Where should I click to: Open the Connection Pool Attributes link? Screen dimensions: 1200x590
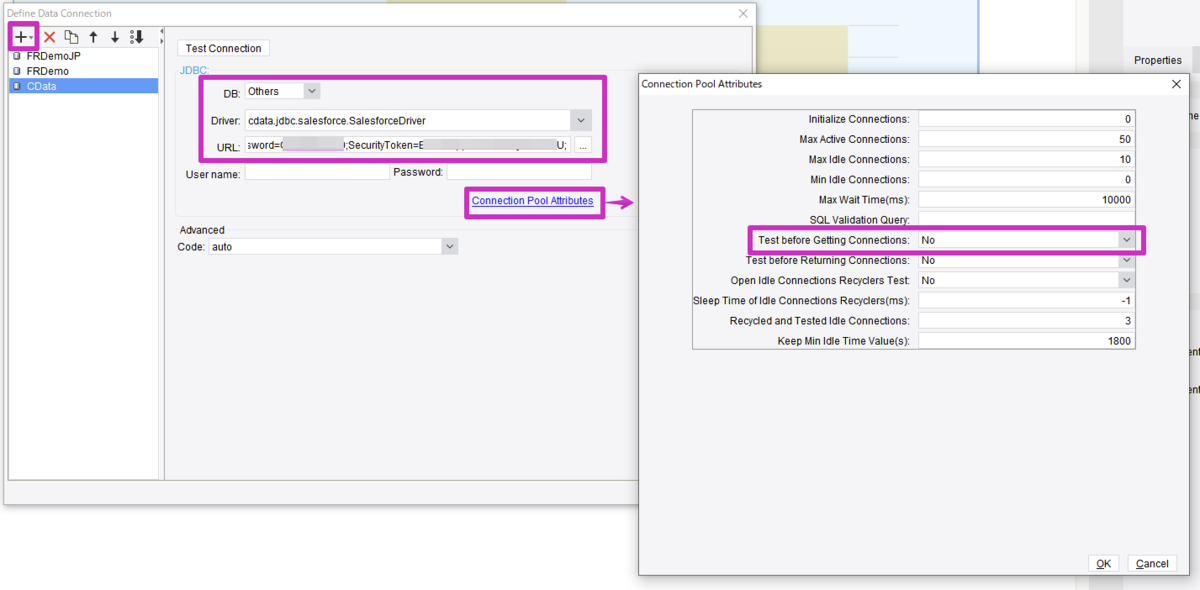[532, 201]
